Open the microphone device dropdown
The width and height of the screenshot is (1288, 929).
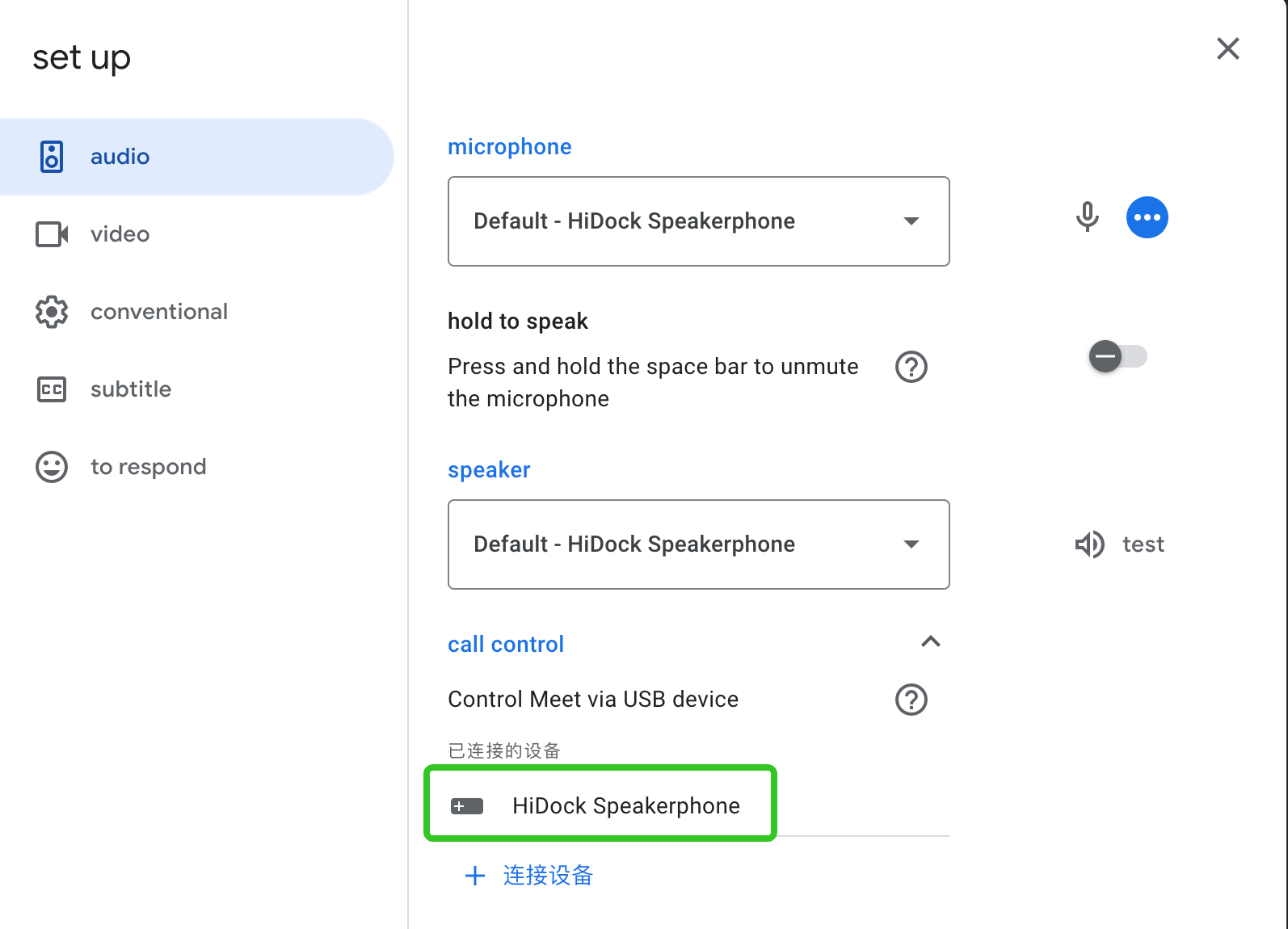[x=699, y=221]
